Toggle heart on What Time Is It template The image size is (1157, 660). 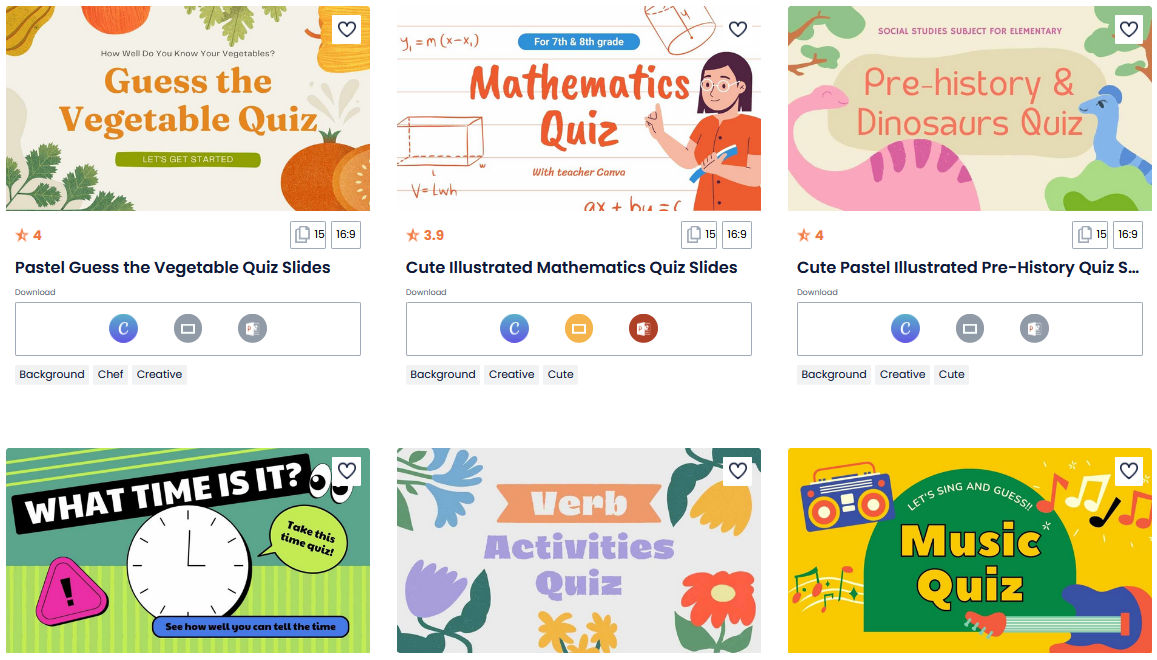point(347,471)
